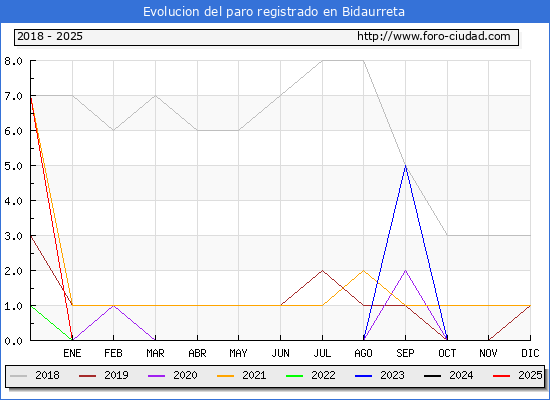
Task: Click the orange 2021 legend color line
Action: coord(226,376)
